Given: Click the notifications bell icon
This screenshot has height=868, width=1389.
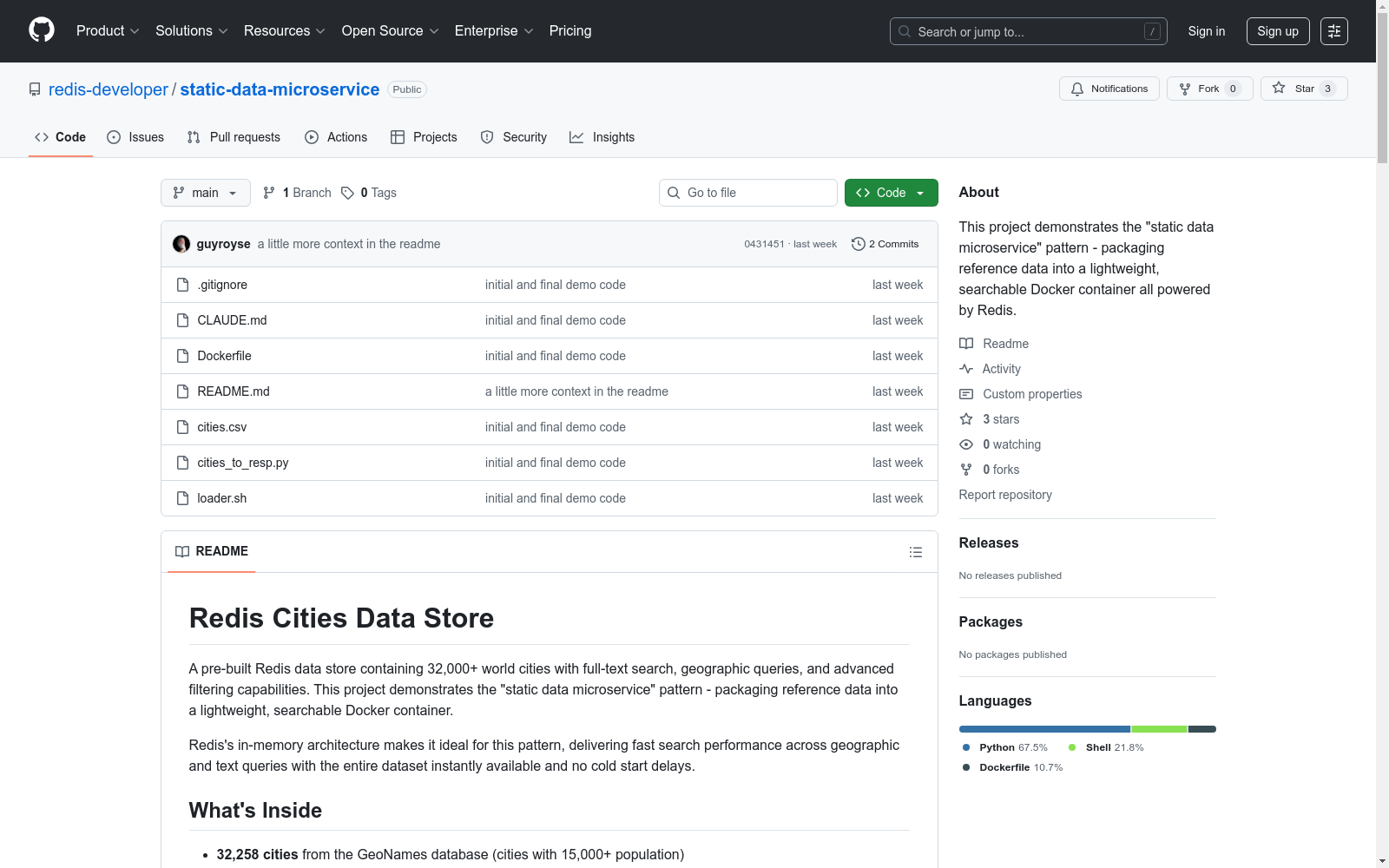Looking at the screenshot, I should click(1077, 89).
